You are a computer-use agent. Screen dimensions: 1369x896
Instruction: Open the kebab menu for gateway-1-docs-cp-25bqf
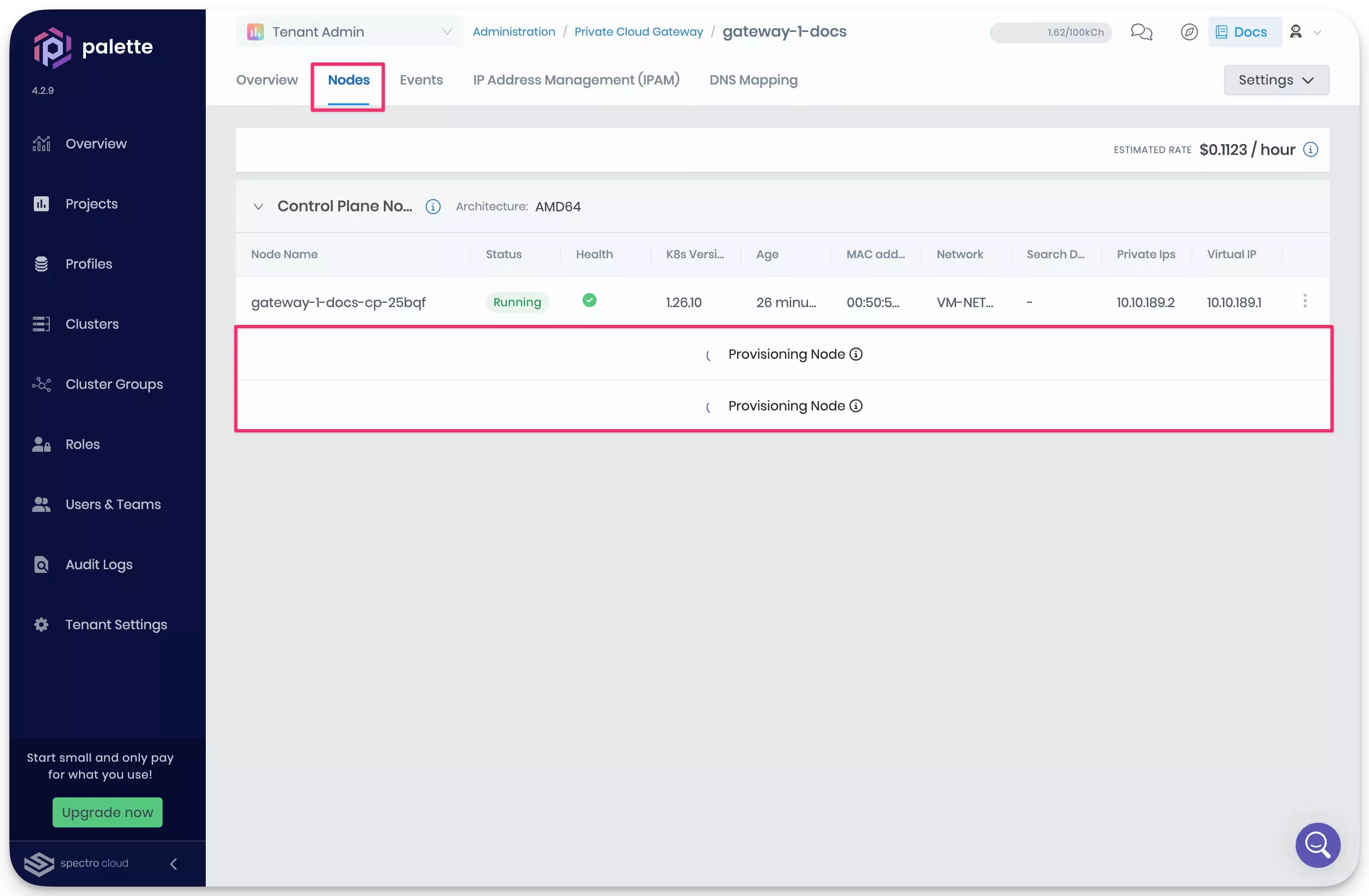[1305, 301]
